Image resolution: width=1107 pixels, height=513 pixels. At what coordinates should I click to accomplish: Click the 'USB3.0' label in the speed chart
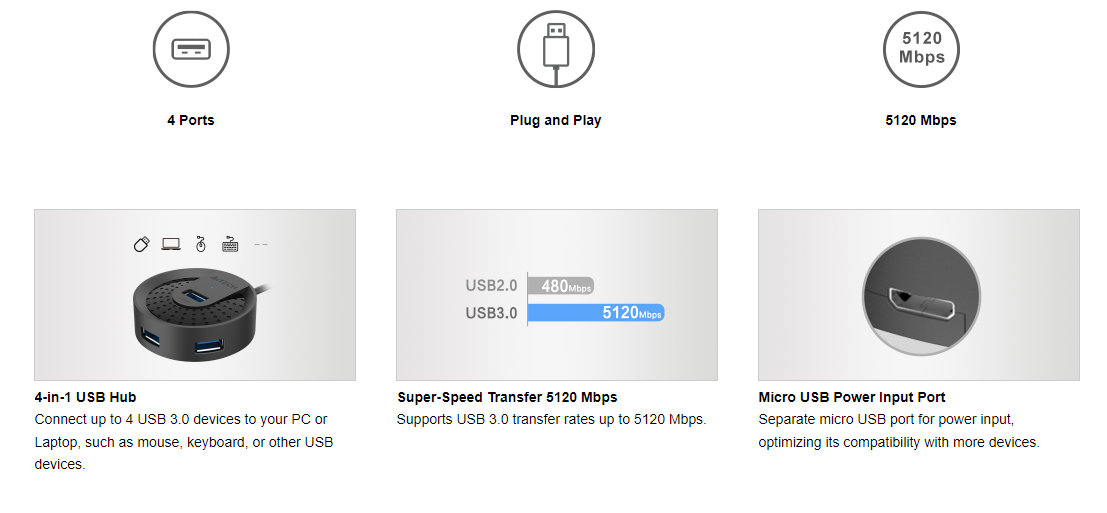(491, 313)
